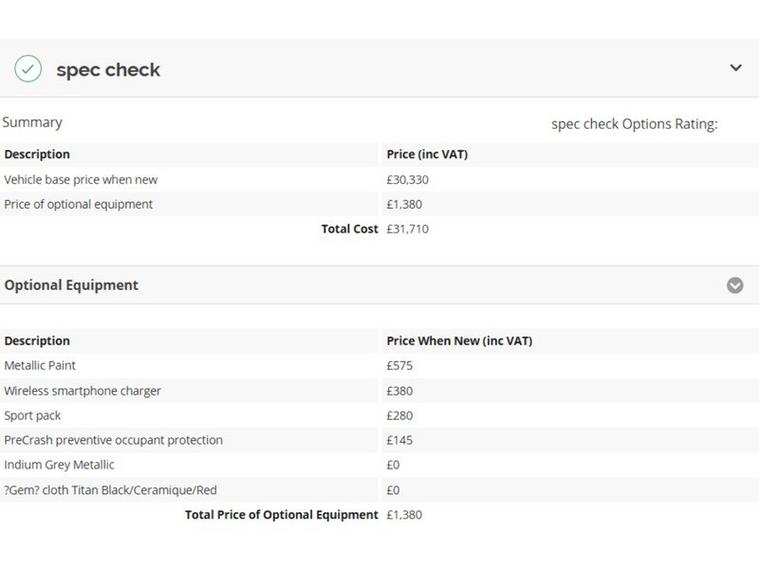Select the Summary label
Screen dimensions: 759x569
[x=32, y=122]
